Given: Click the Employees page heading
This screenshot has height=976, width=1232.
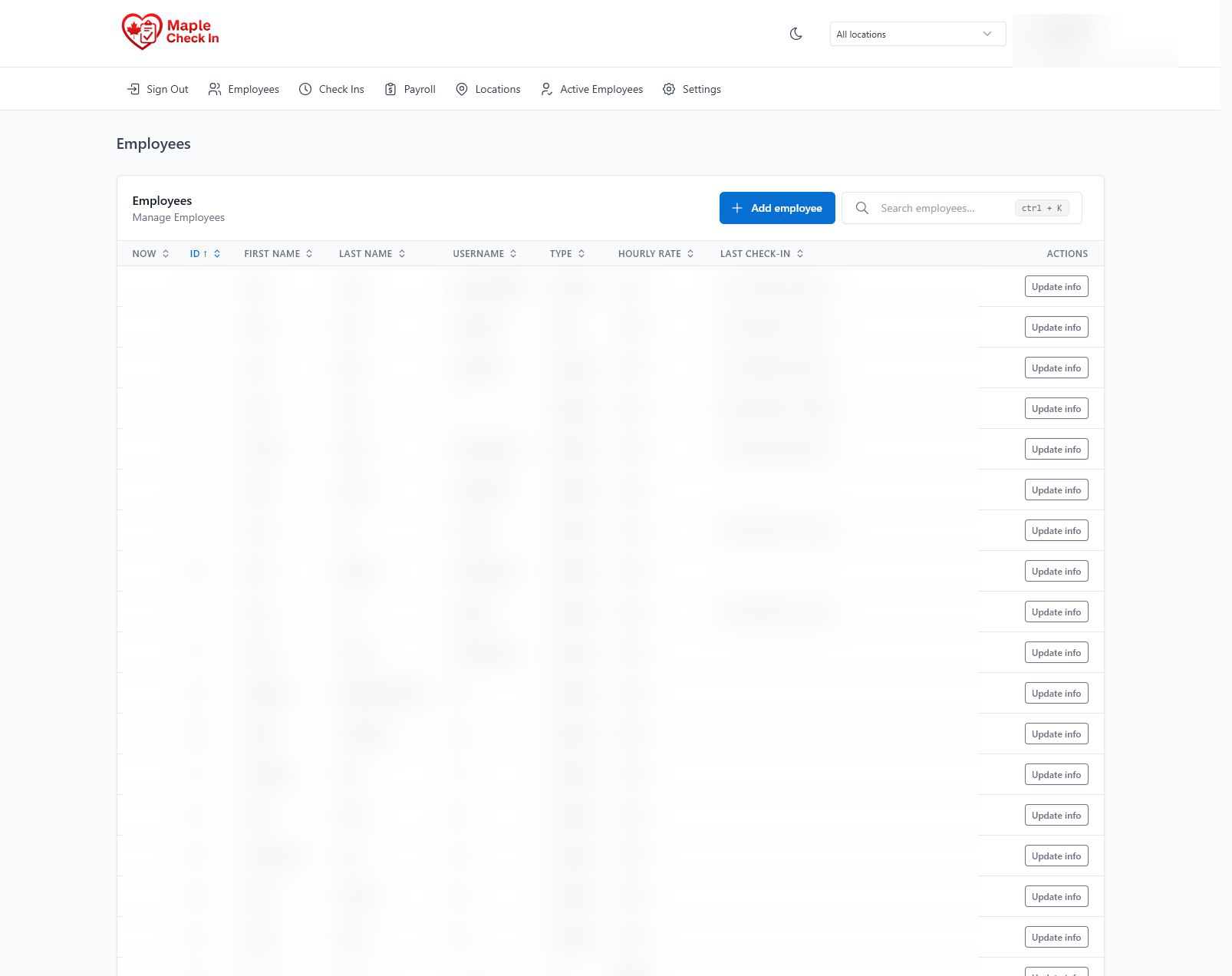Looking at the screenshot, I should [x=153, y=143].
